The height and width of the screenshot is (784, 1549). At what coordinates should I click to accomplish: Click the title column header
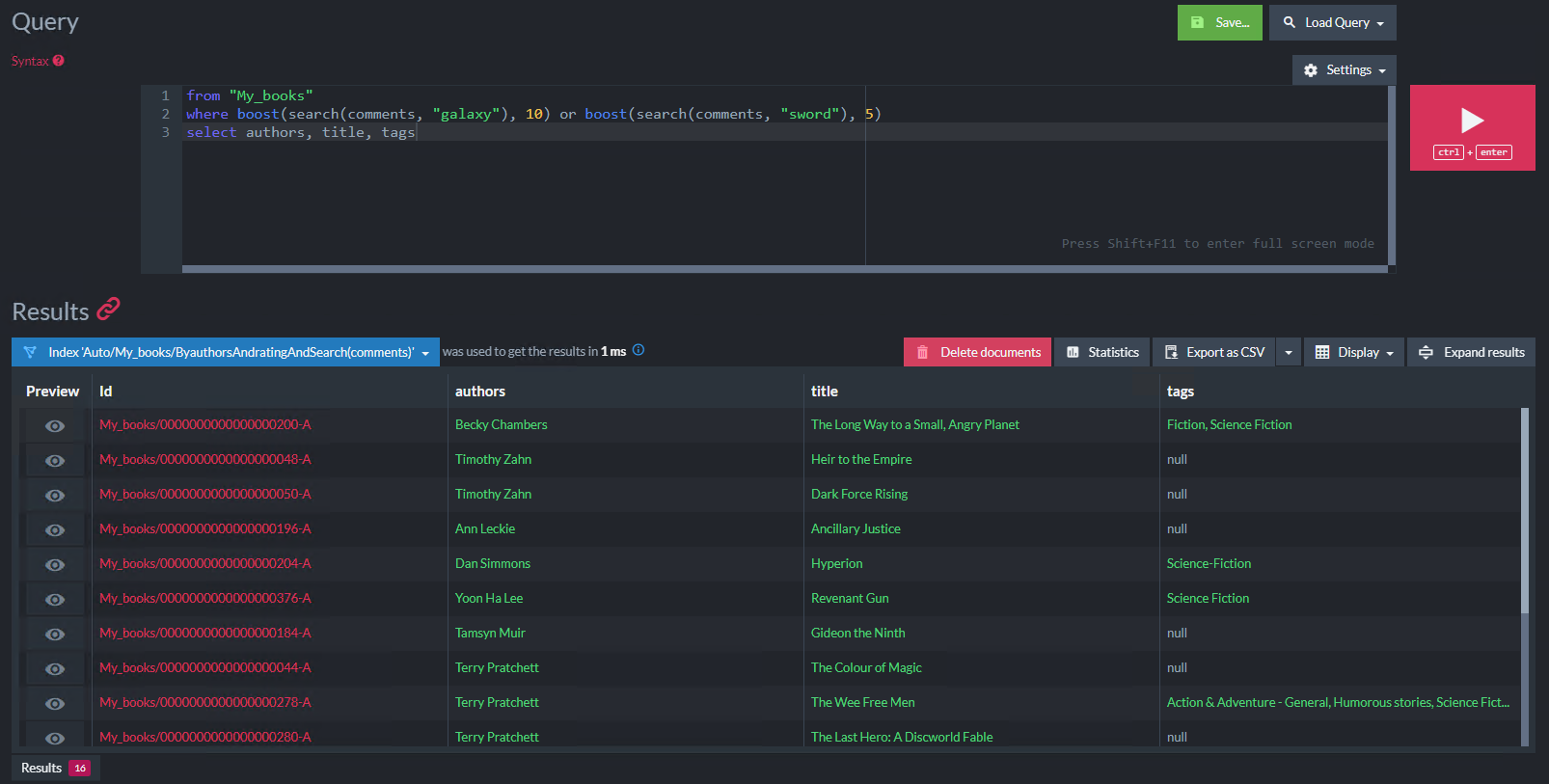click(x=825, y=392)
